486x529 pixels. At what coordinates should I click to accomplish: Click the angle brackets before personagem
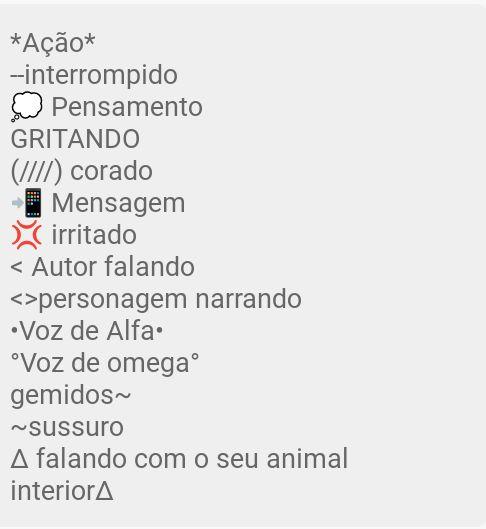point(24,300)
